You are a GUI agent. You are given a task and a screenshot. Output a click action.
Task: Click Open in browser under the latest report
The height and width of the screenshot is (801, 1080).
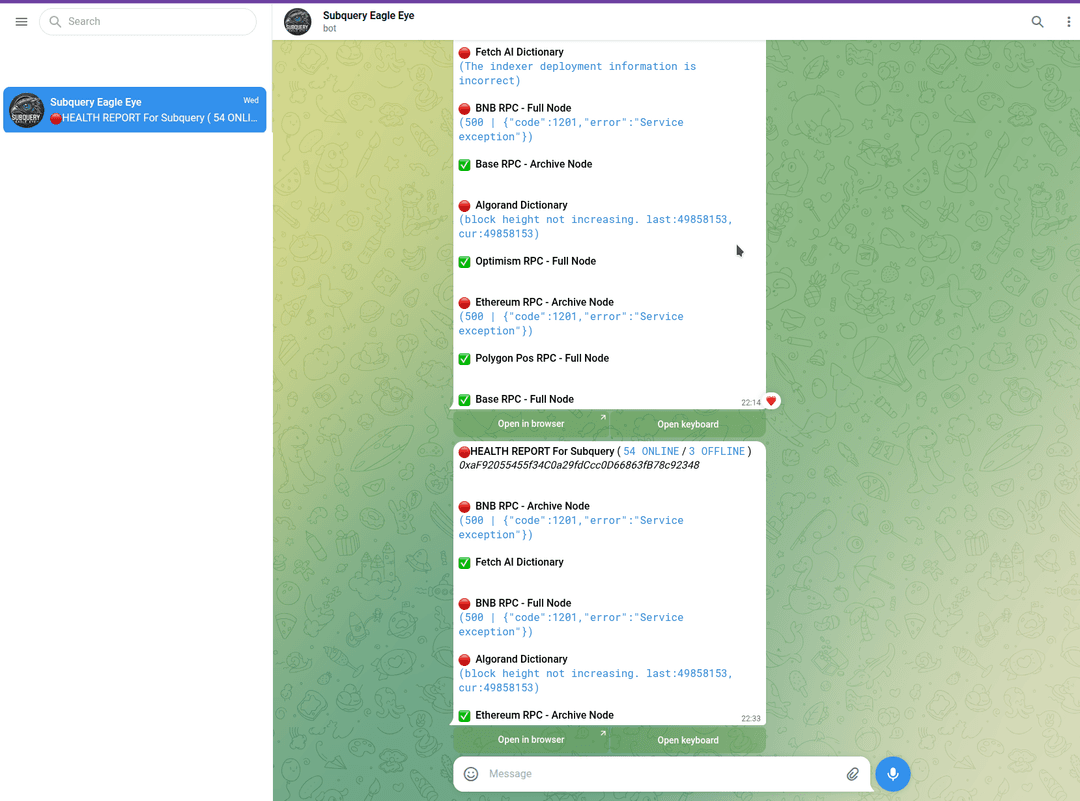[x=531, y=740]
